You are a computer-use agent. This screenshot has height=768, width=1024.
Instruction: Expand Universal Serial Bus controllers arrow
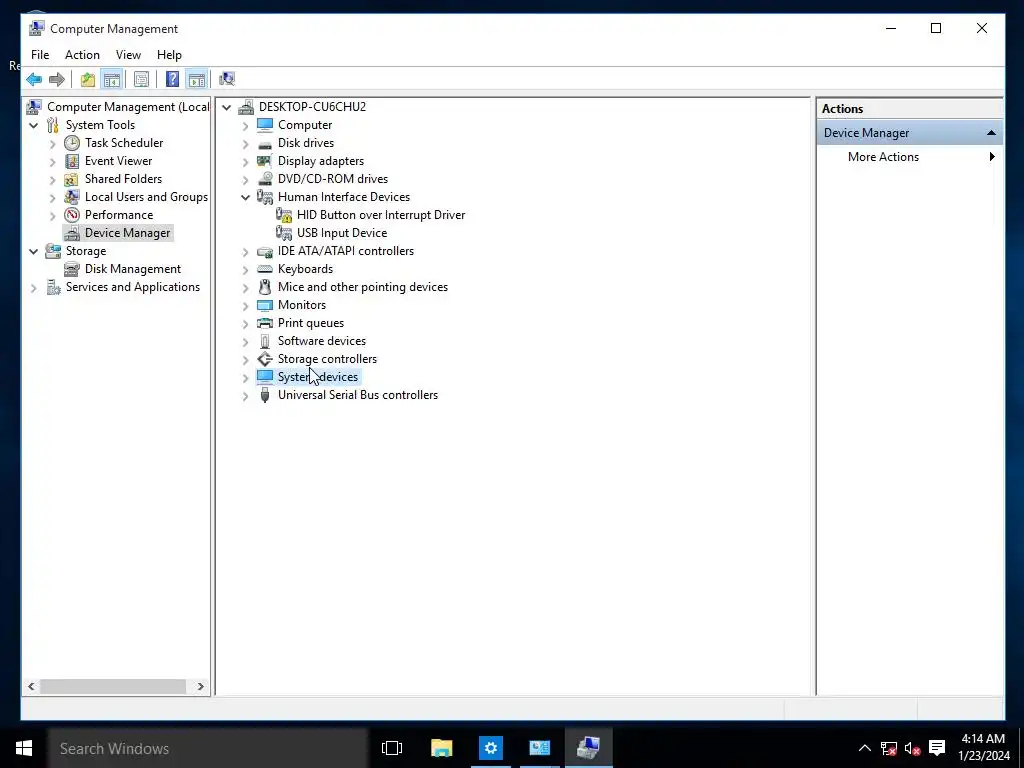246,396
